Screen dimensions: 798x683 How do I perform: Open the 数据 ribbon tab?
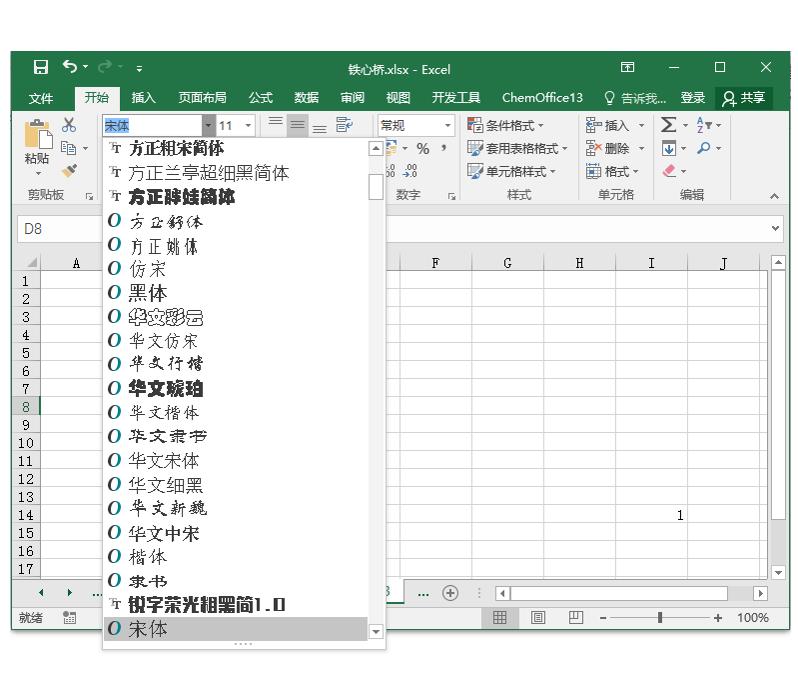(x=306, y=98)
